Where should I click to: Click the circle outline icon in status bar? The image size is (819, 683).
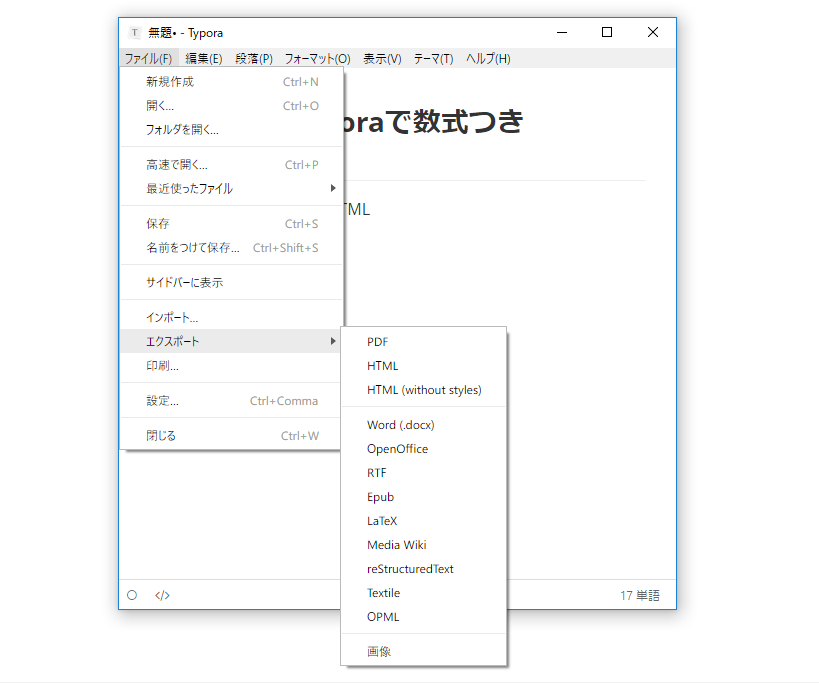click(x=132, y=594)
